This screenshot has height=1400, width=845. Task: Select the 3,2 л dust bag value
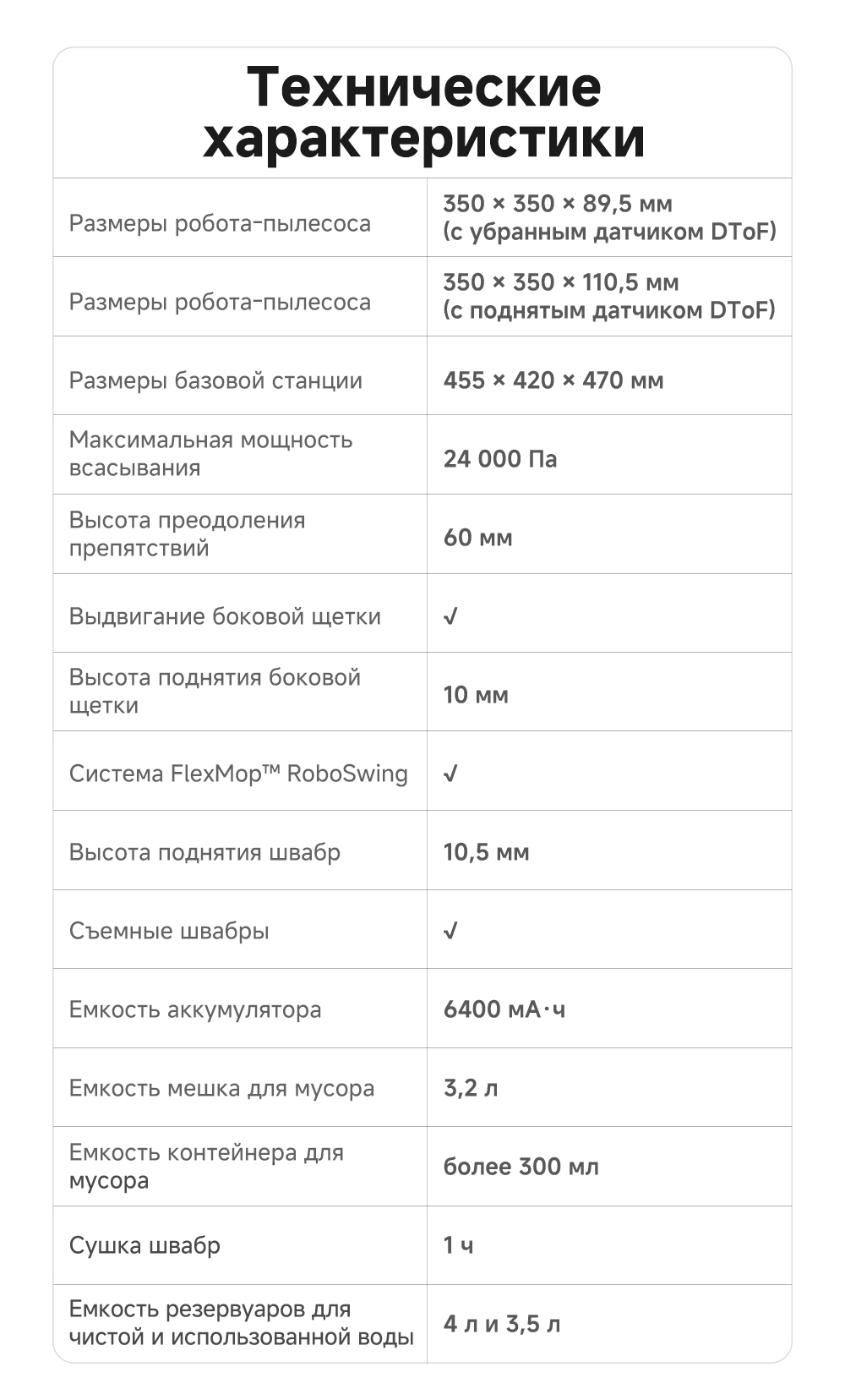[x=471, y=1088]
